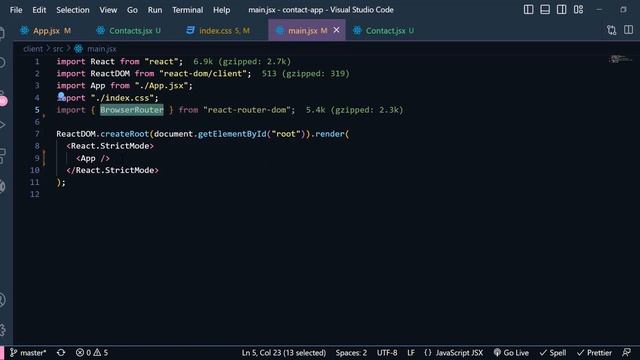Click 'src' in the breadcrumb

(58, 49)
